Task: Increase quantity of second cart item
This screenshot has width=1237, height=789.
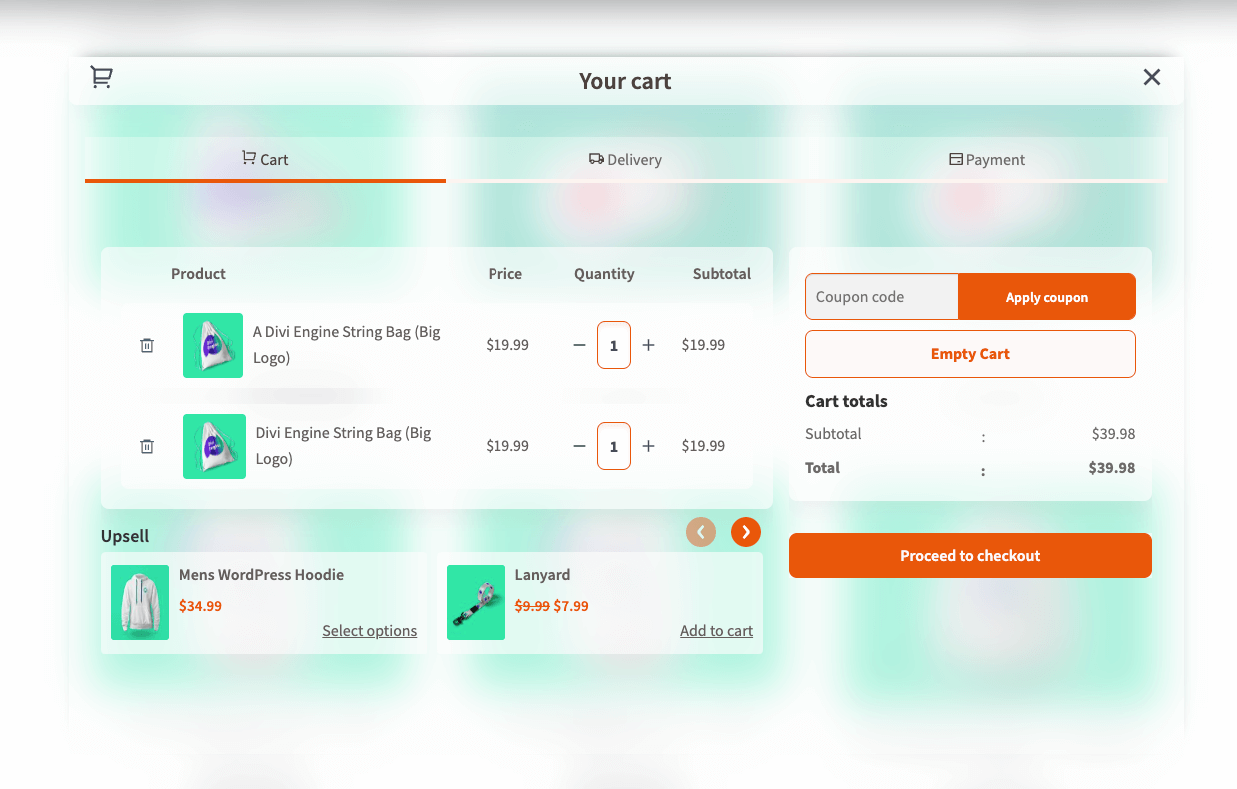Action: tap(648, 446)
